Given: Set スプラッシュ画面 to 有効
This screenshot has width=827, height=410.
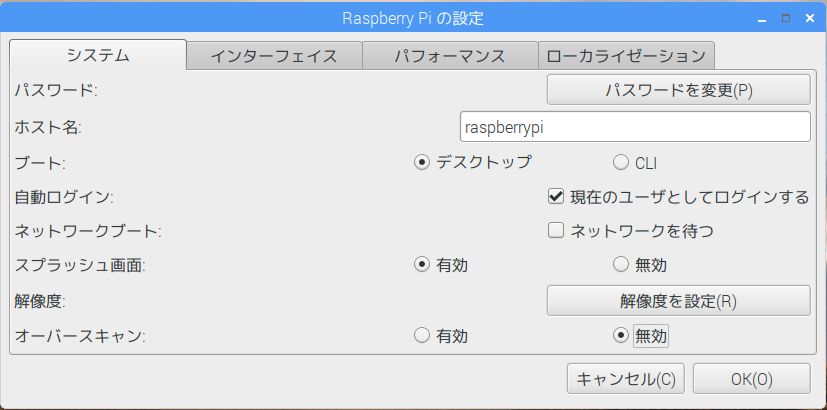Looking at the screenshot, I should tap(441, 265).
